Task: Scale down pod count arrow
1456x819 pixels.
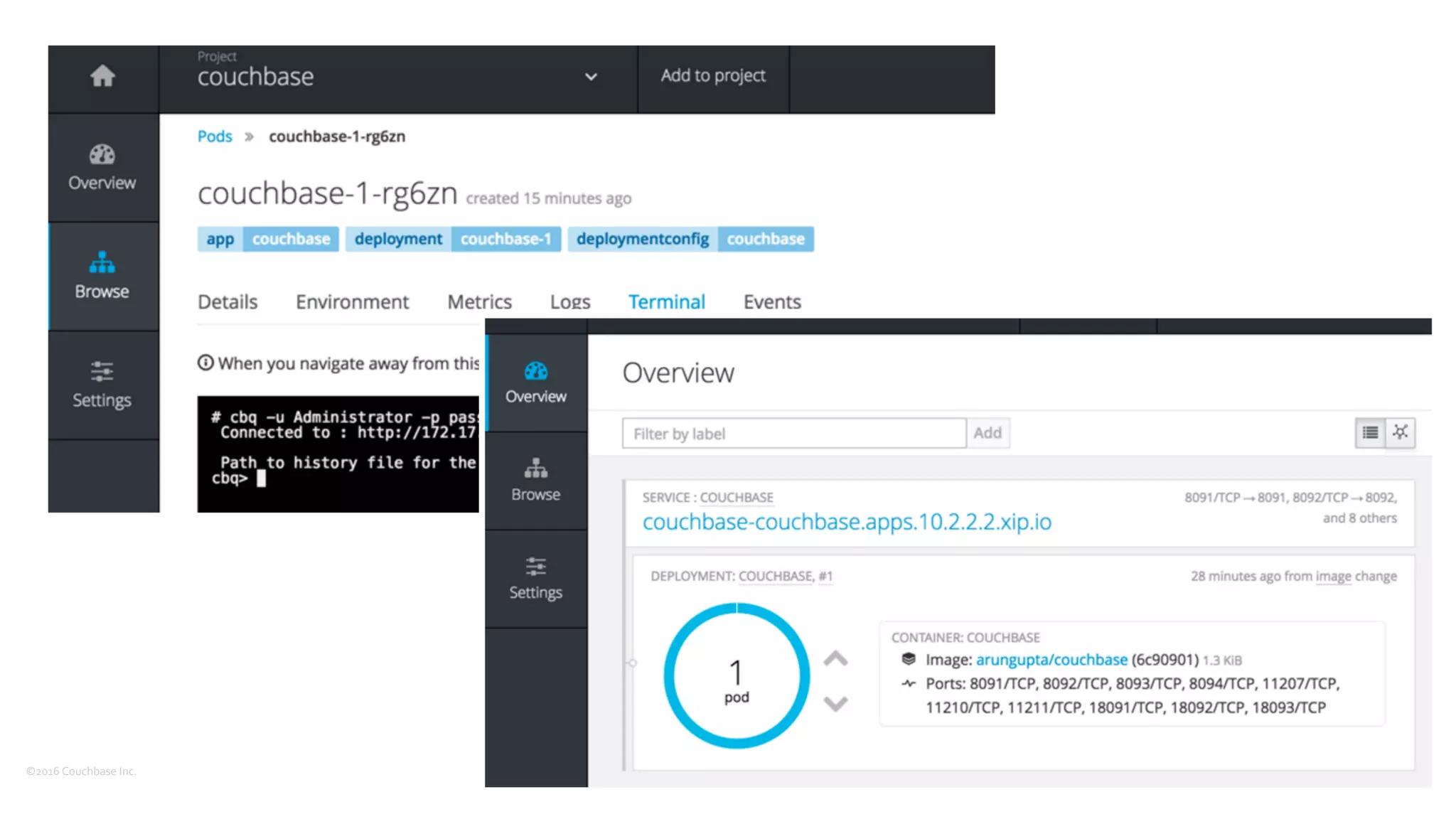Action: coord(835,703)
